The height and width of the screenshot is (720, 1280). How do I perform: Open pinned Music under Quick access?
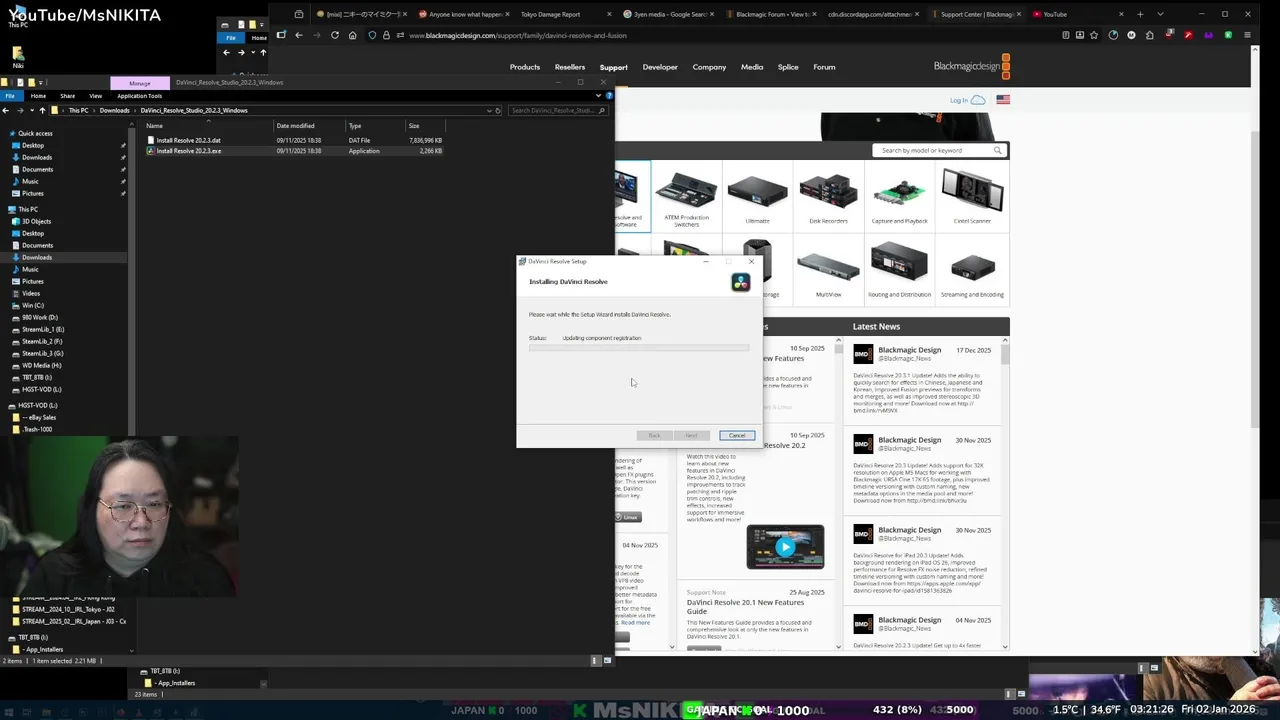30,181
